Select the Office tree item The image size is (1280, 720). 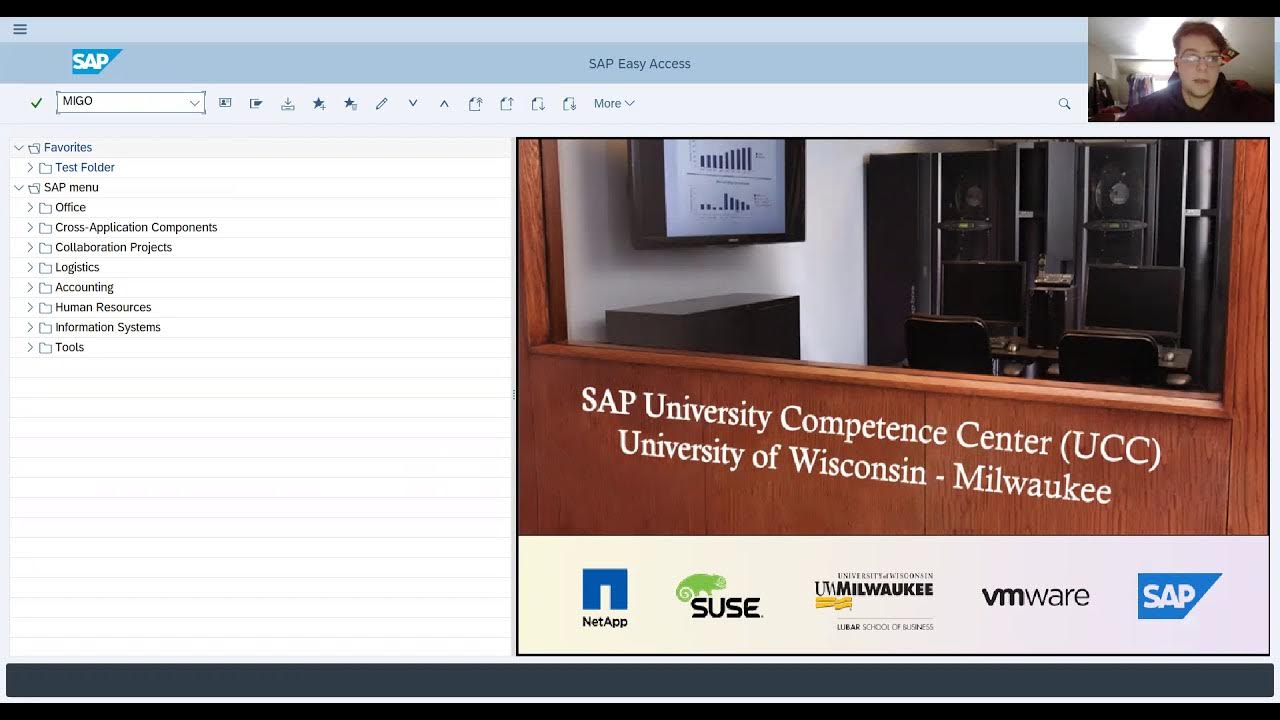pyautogui.click(x=70, y=207)
